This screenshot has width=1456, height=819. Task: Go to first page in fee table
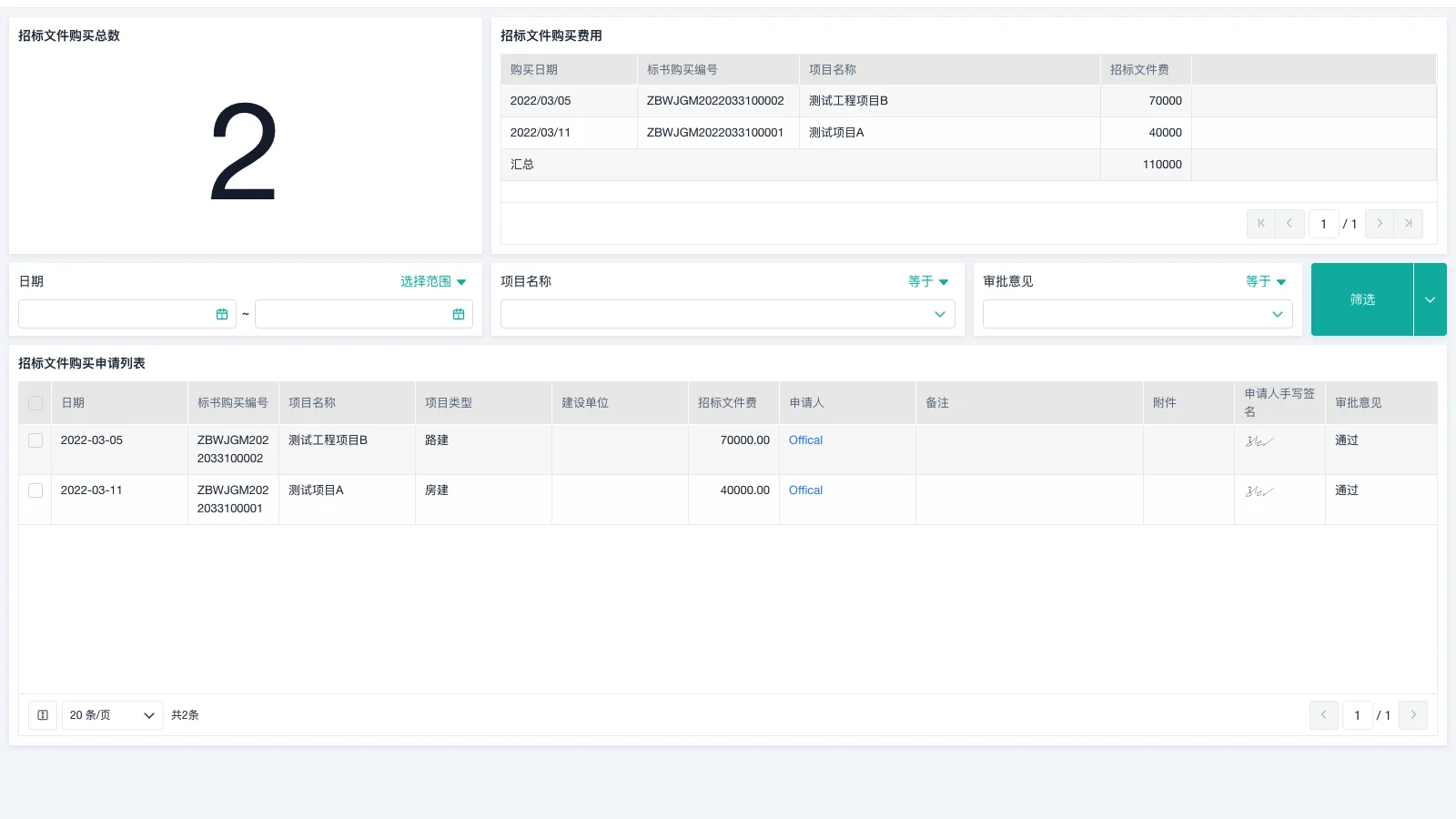coord(1261,224)
